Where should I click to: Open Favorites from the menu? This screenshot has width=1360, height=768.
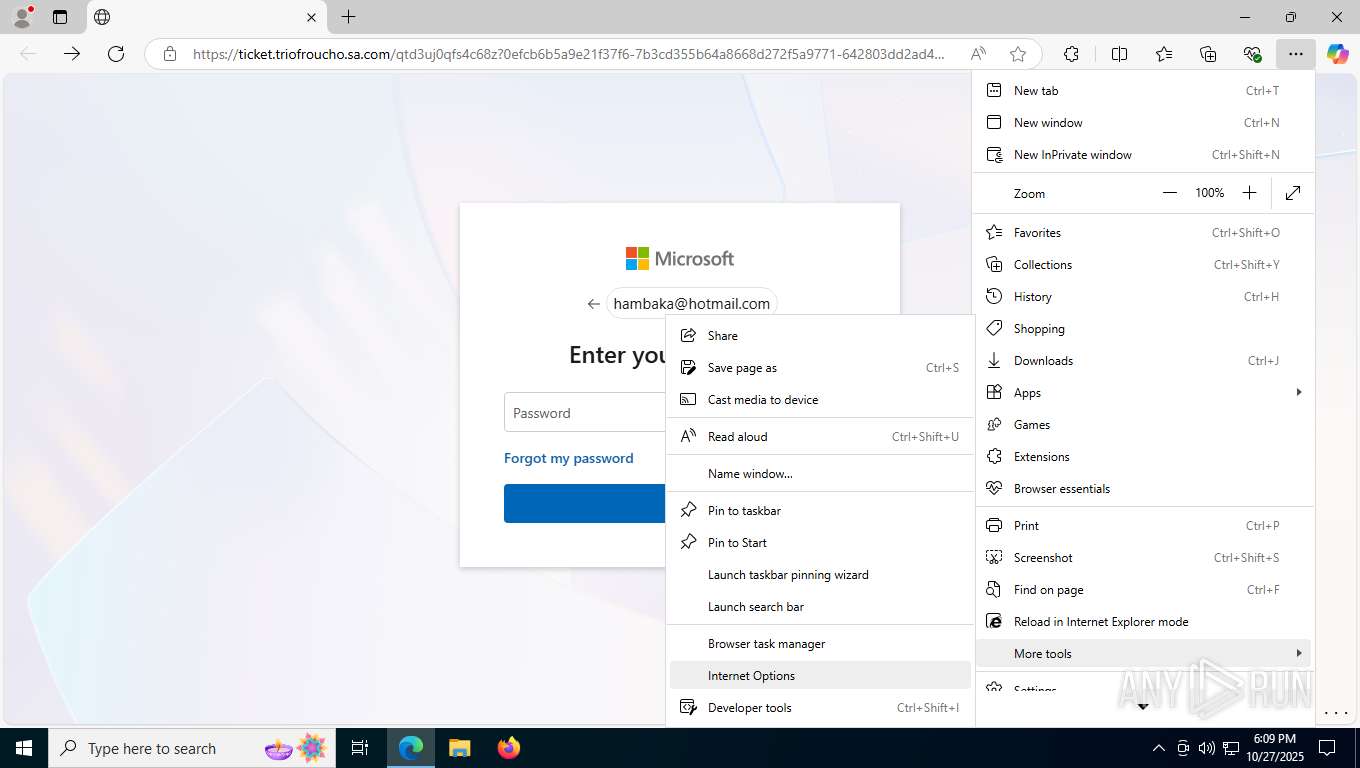[x=1143, y=232]
